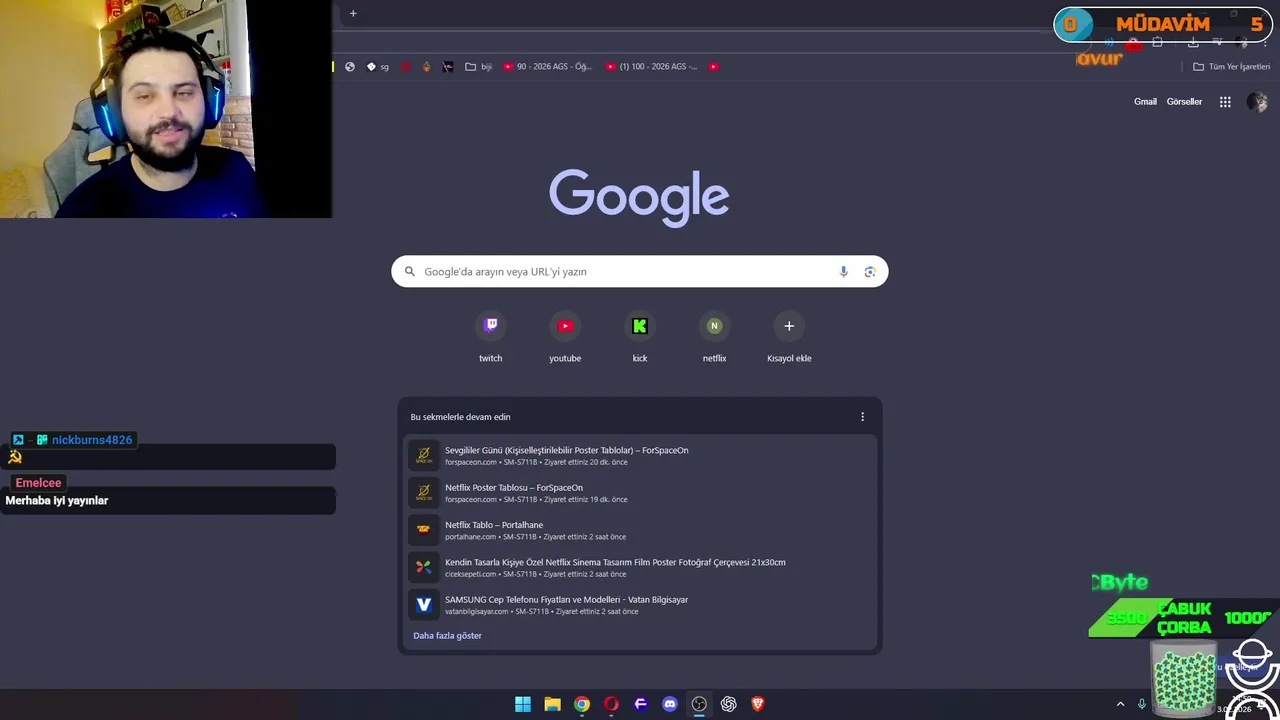Open the three-dot menu of 'Bu sekmelerle devam edin'
This screenshot has height=720, width=1280.
coord(863,417)
